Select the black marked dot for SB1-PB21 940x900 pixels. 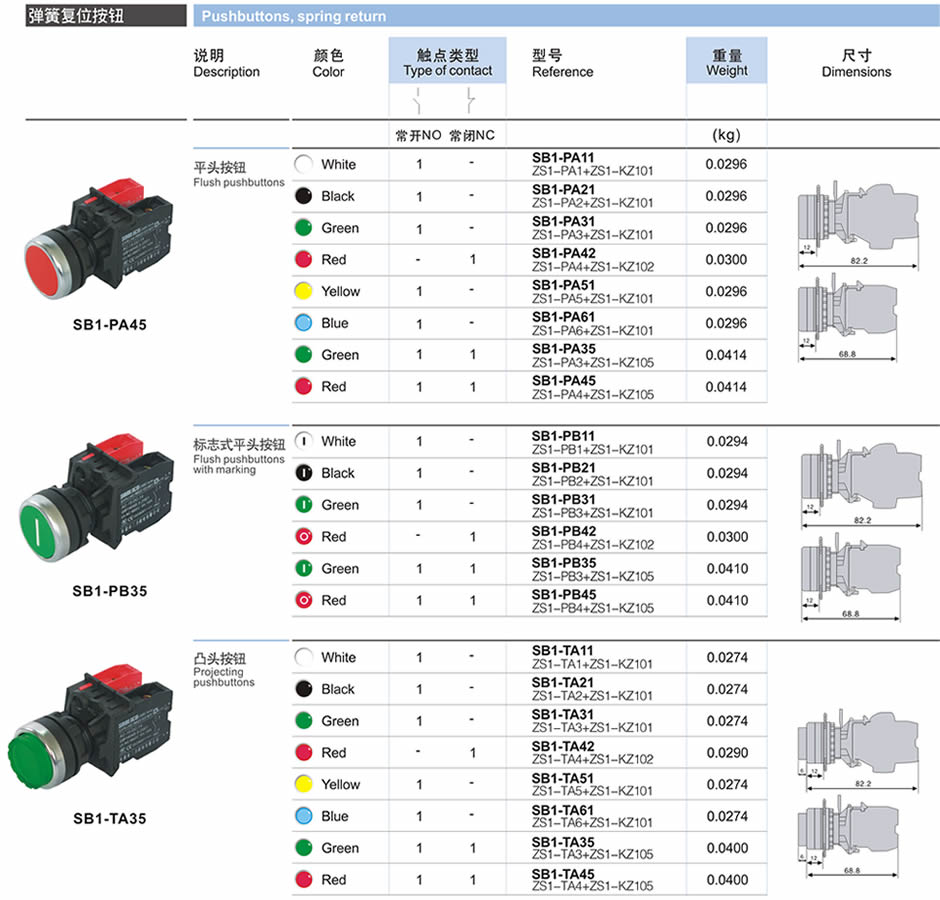tap(303, 473)
